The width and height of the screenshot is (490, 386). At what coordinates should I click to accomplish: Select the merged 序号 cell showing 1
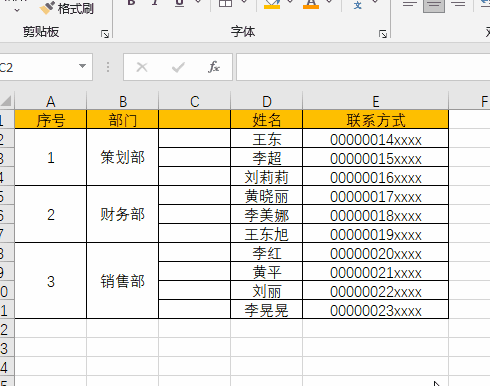click(x=51, y=157)
